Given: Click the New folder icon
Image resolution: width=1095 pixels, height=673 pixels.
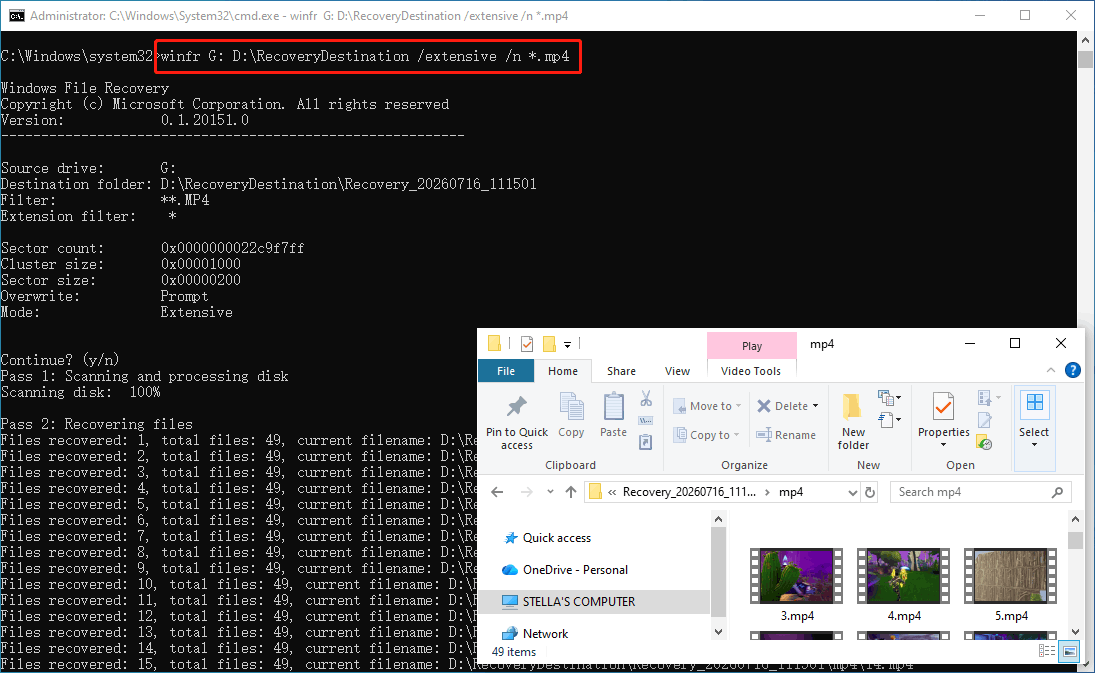Looking at the screenshot, I should 852,407.
